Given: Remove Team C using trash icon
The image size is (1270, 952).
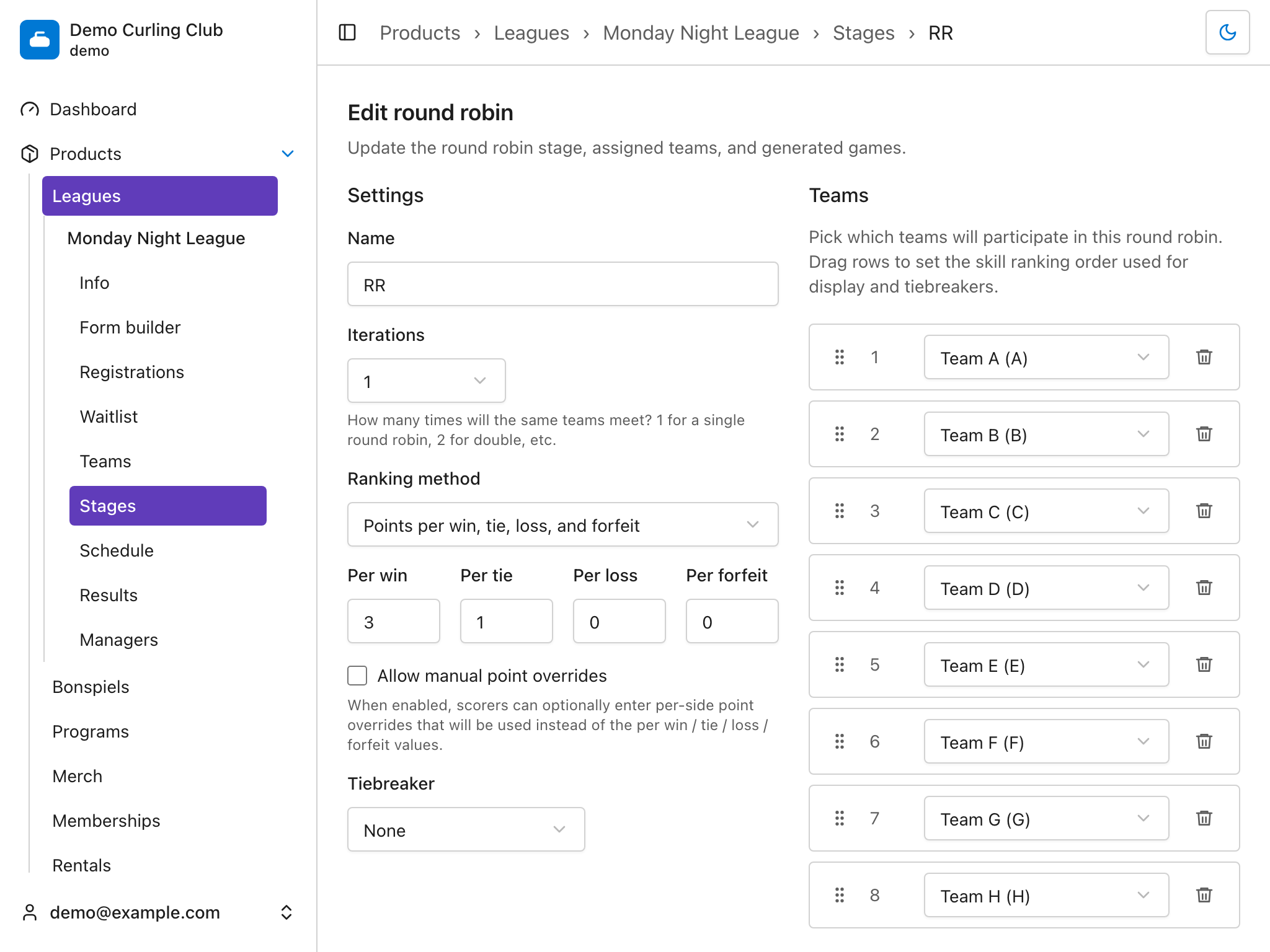Looking at the screenshot, I should point(1204,511).
